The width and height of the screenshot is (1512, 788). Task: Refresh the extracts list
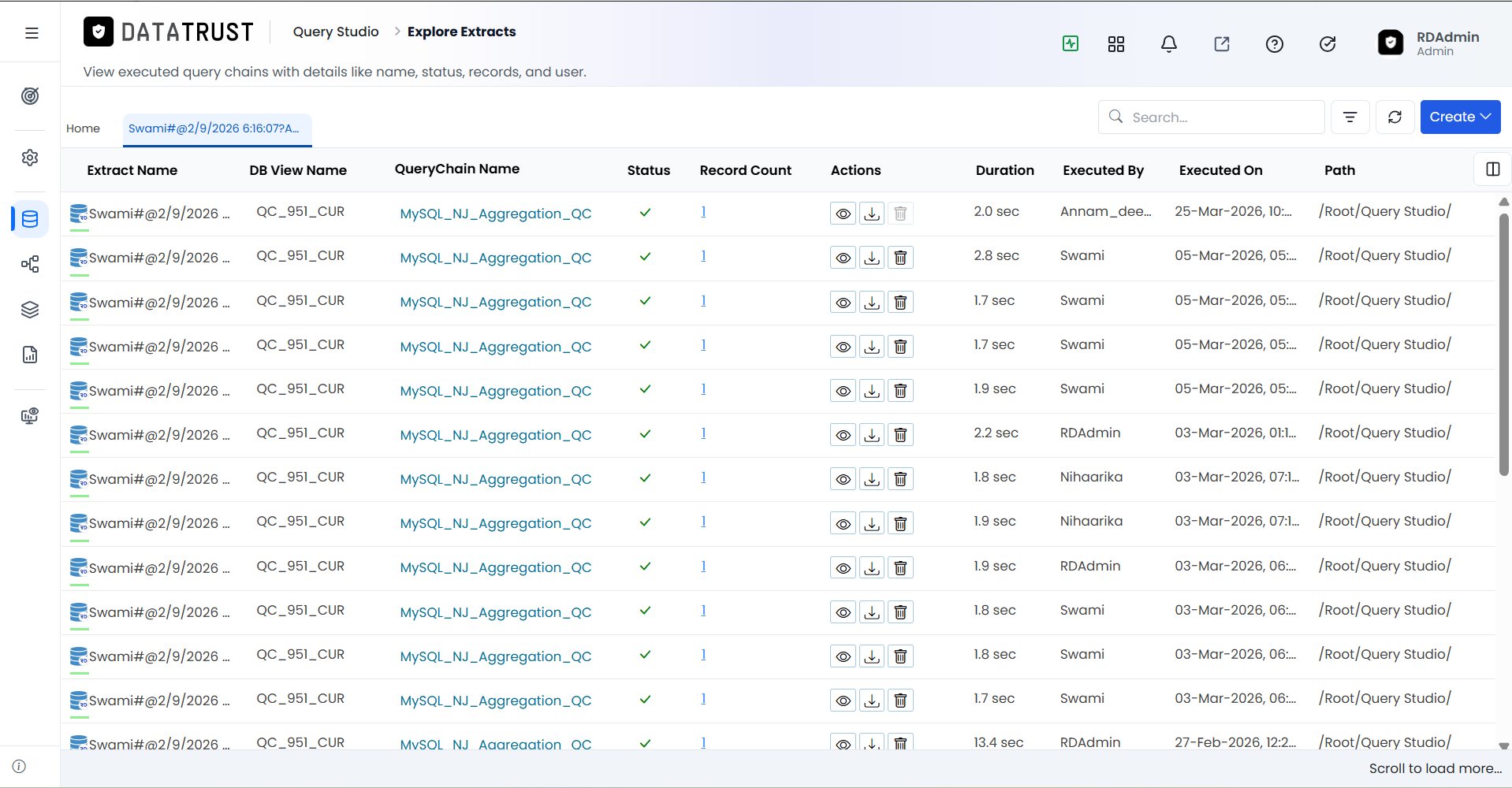[1395, 117]
